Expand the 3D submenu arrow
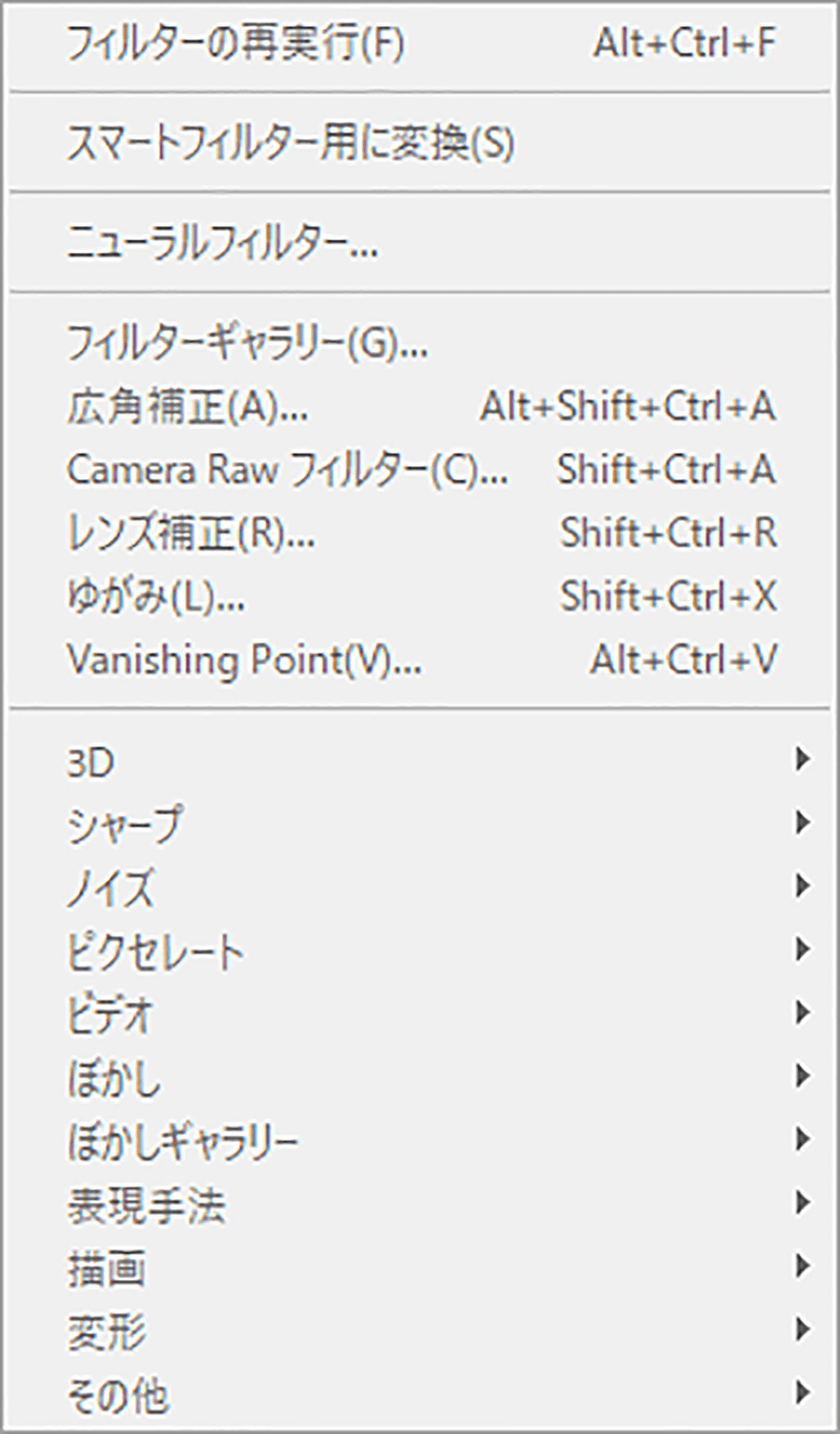Image resolution: width=840 pixels, height=1434 pixels. point(801,760)
